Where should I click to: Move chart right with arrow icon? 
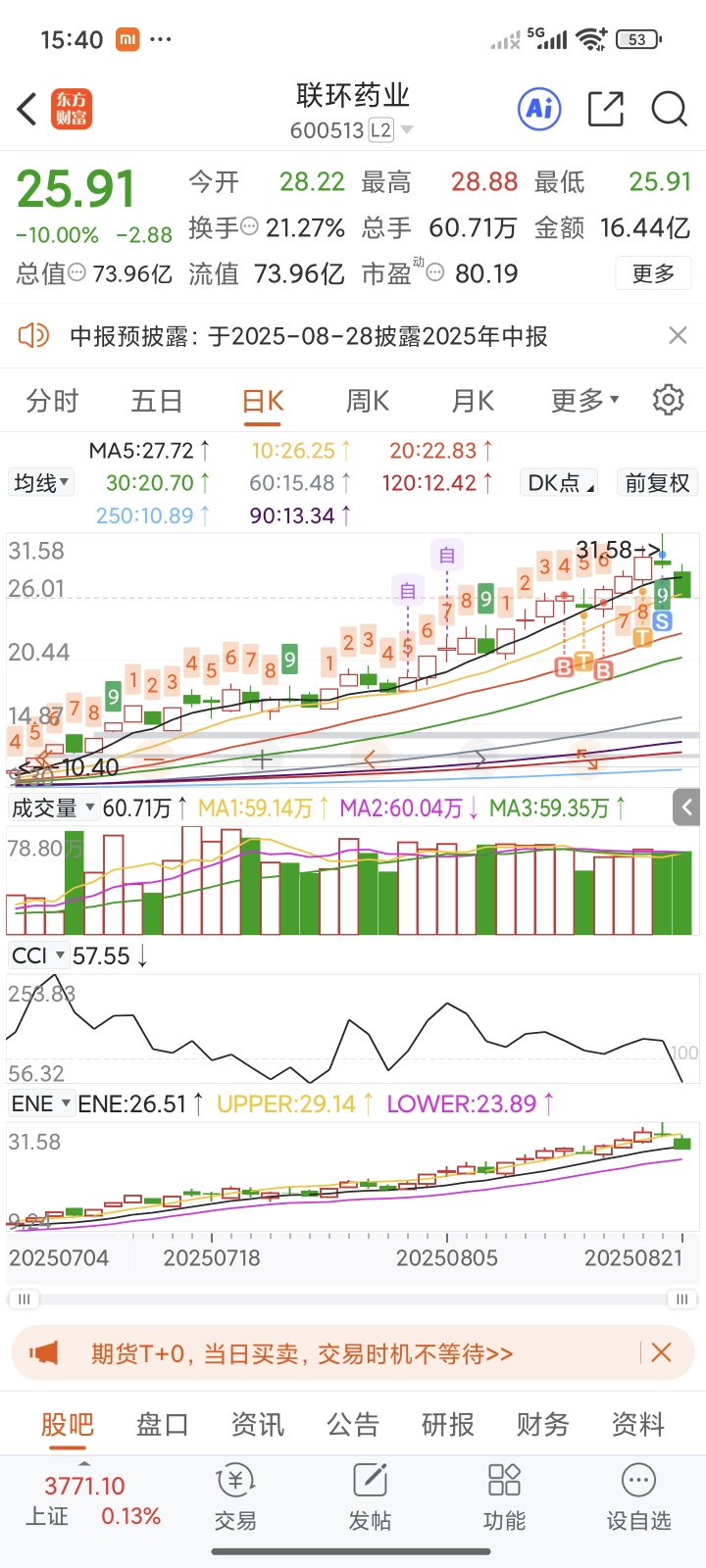[479, 759]
